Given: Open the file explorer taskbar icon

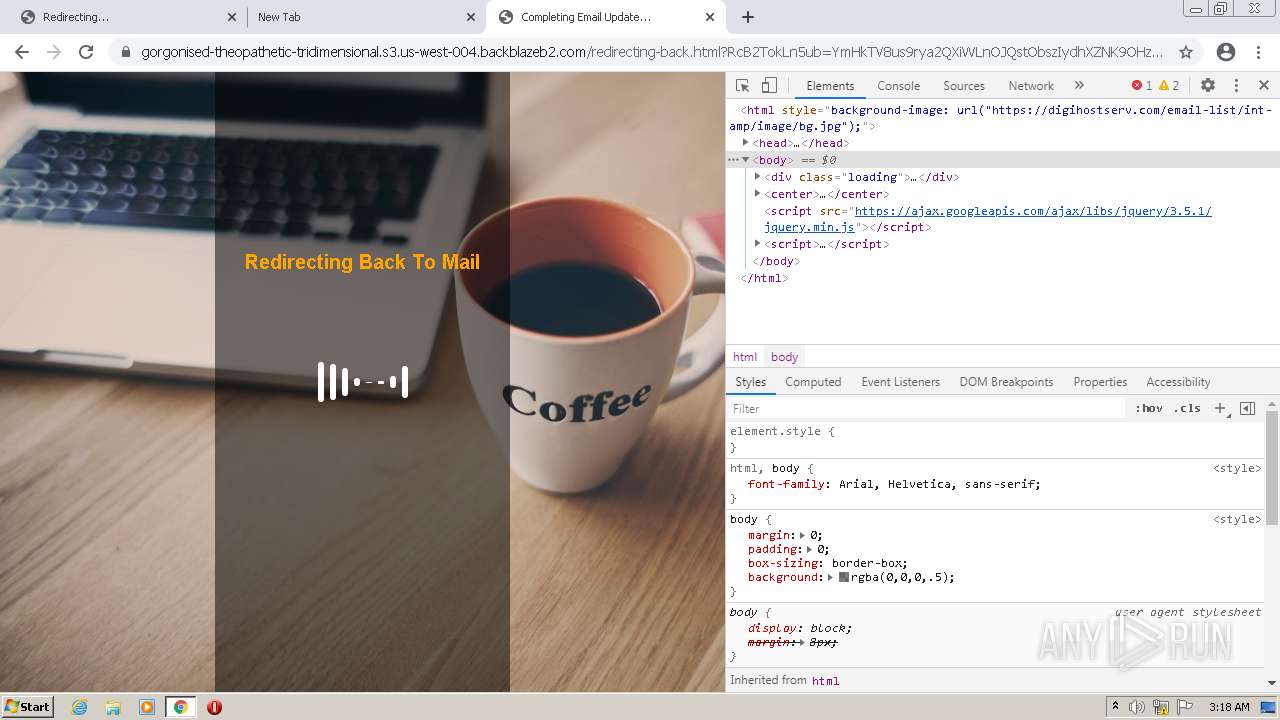Looking at the screenshot, I should (x=113, y=707).
